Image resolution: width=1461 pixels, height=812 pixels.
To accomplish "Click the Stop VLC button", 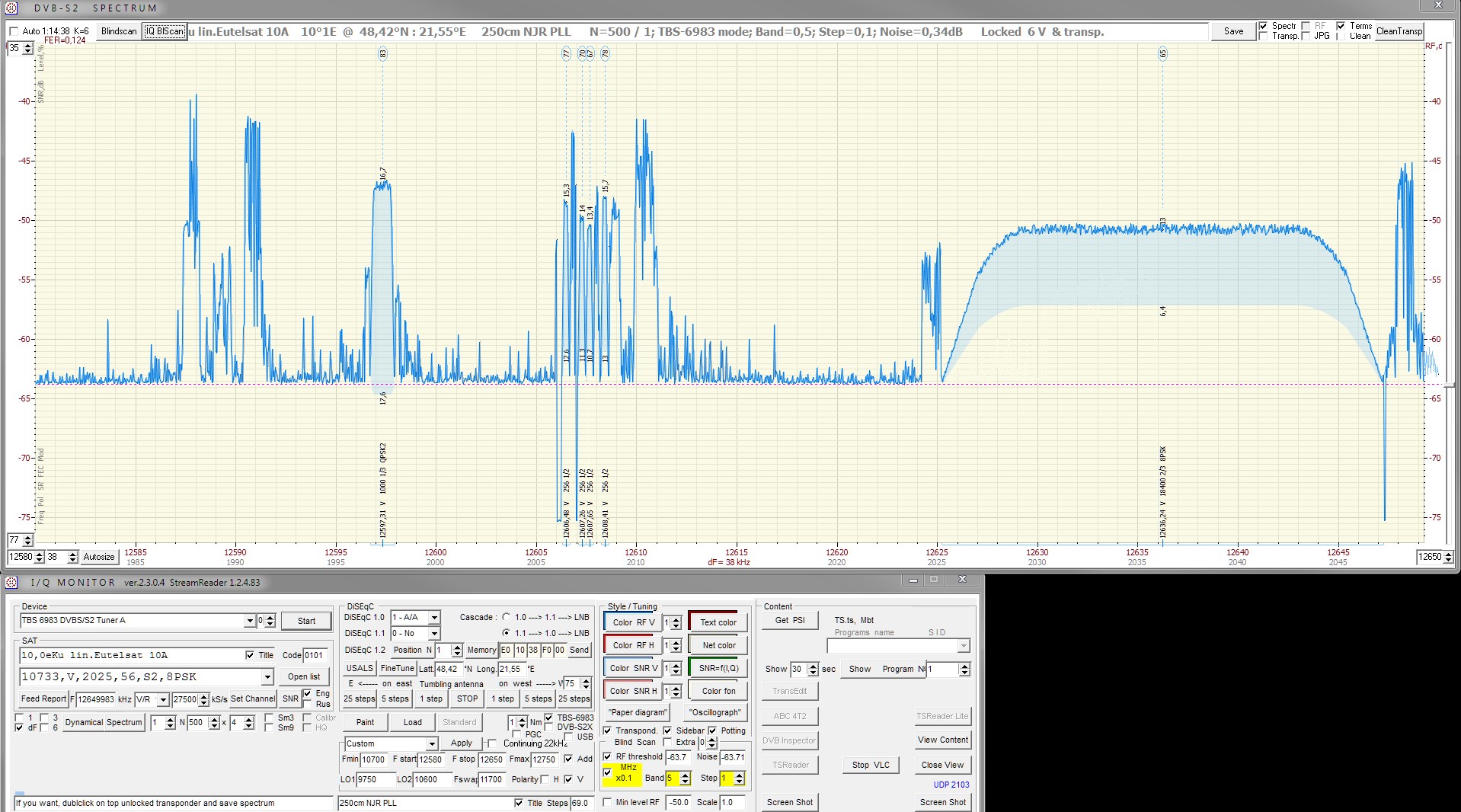I will tap(871, 765).
